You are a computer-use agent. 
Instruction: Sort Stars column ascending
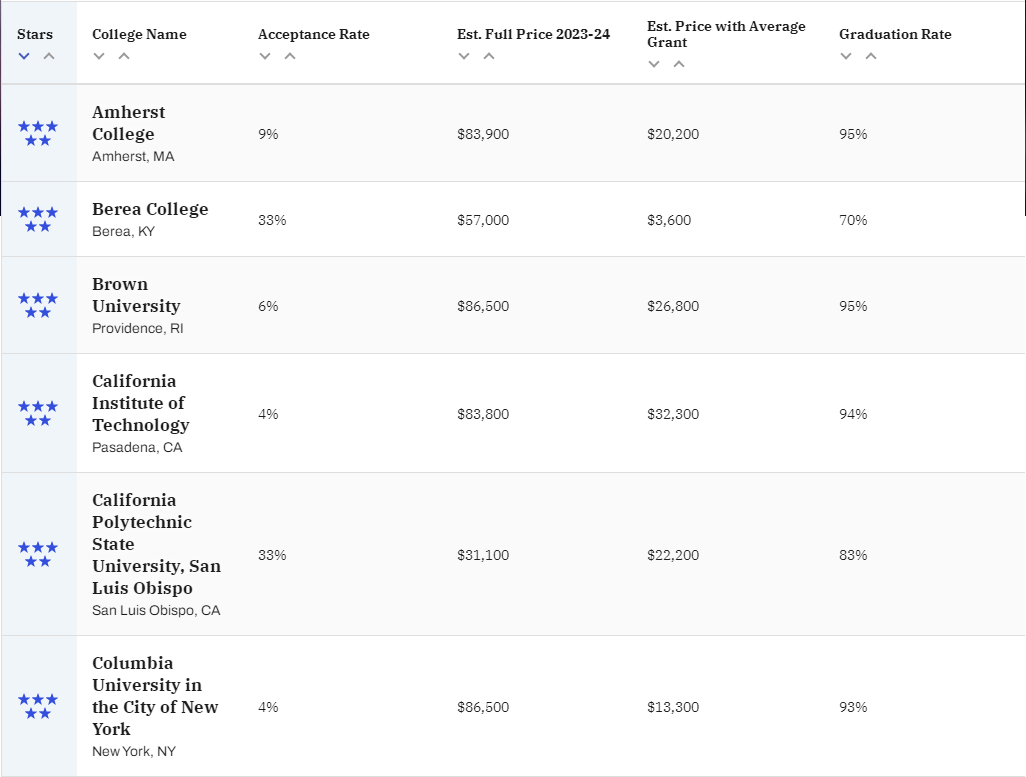point(48,56)
